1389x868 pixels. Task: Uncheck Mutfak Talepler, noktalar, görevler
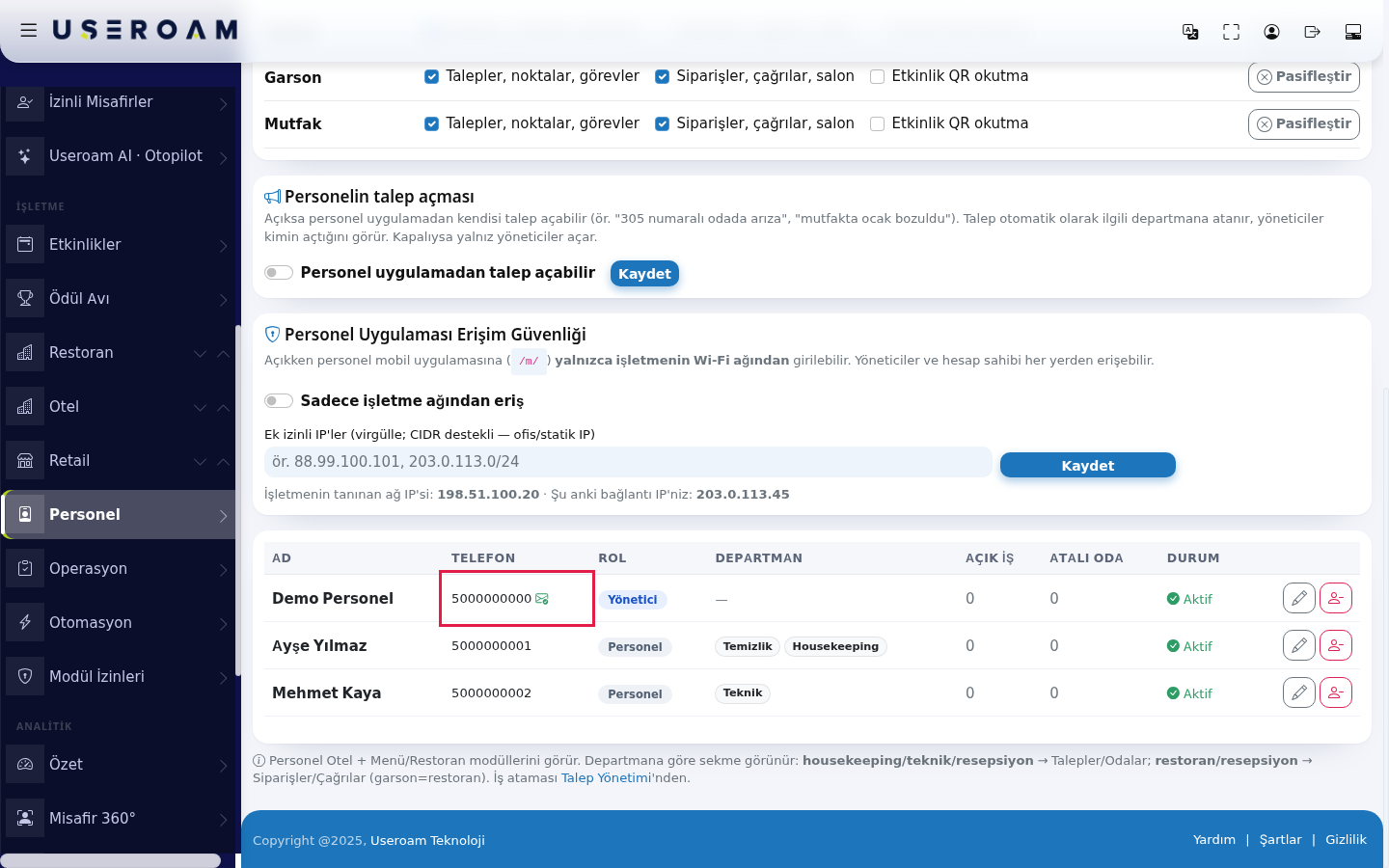coord(432,123)
